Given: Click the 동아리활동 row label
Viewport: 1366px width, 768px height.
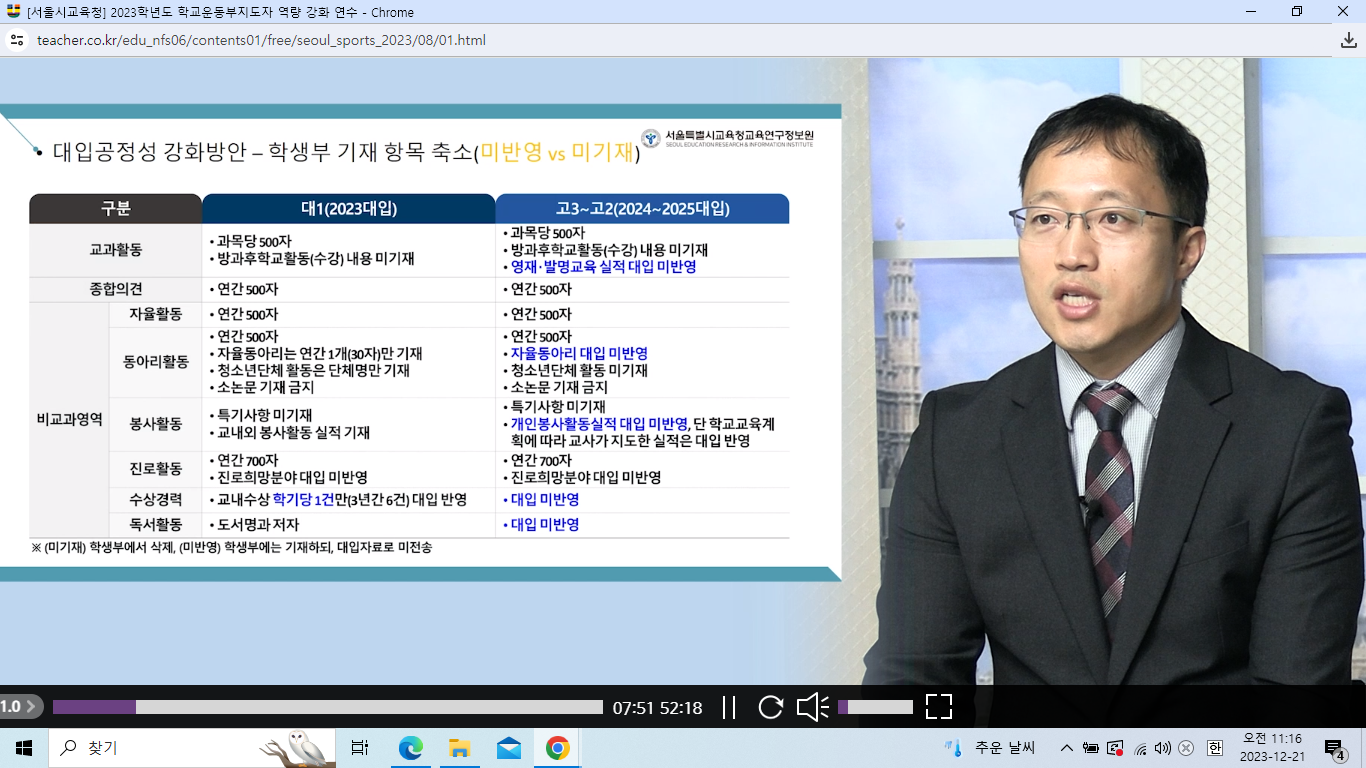Looking at the screenshot, I should pos(155,361).
